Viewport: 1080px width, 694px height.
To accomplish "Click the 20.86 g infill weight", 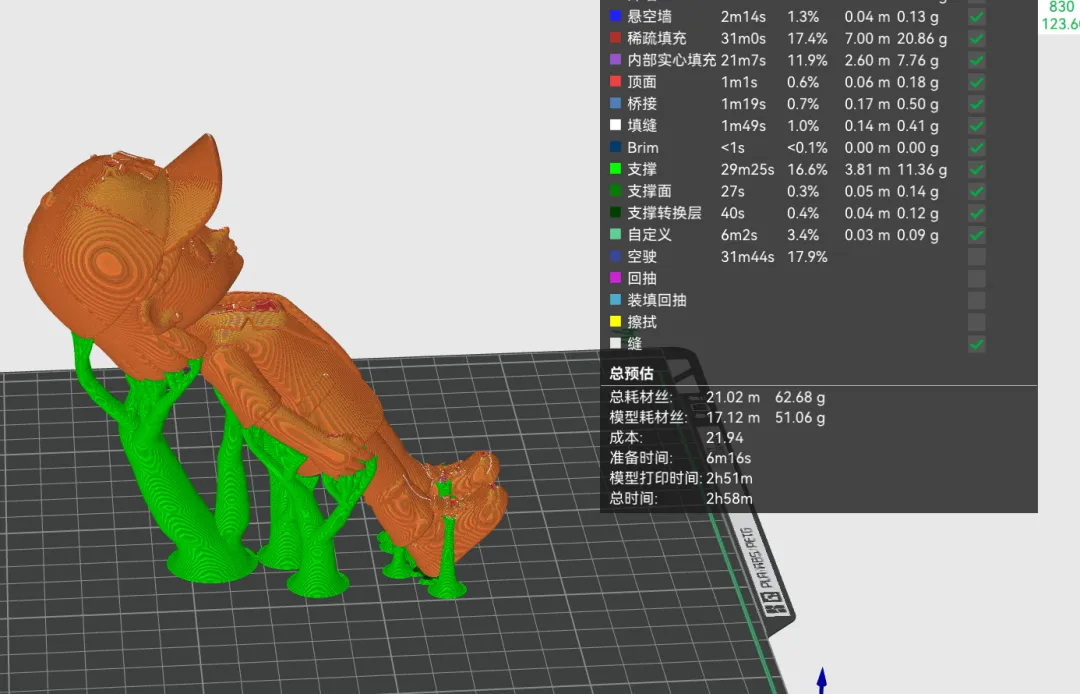I will (x=922, y=39).
